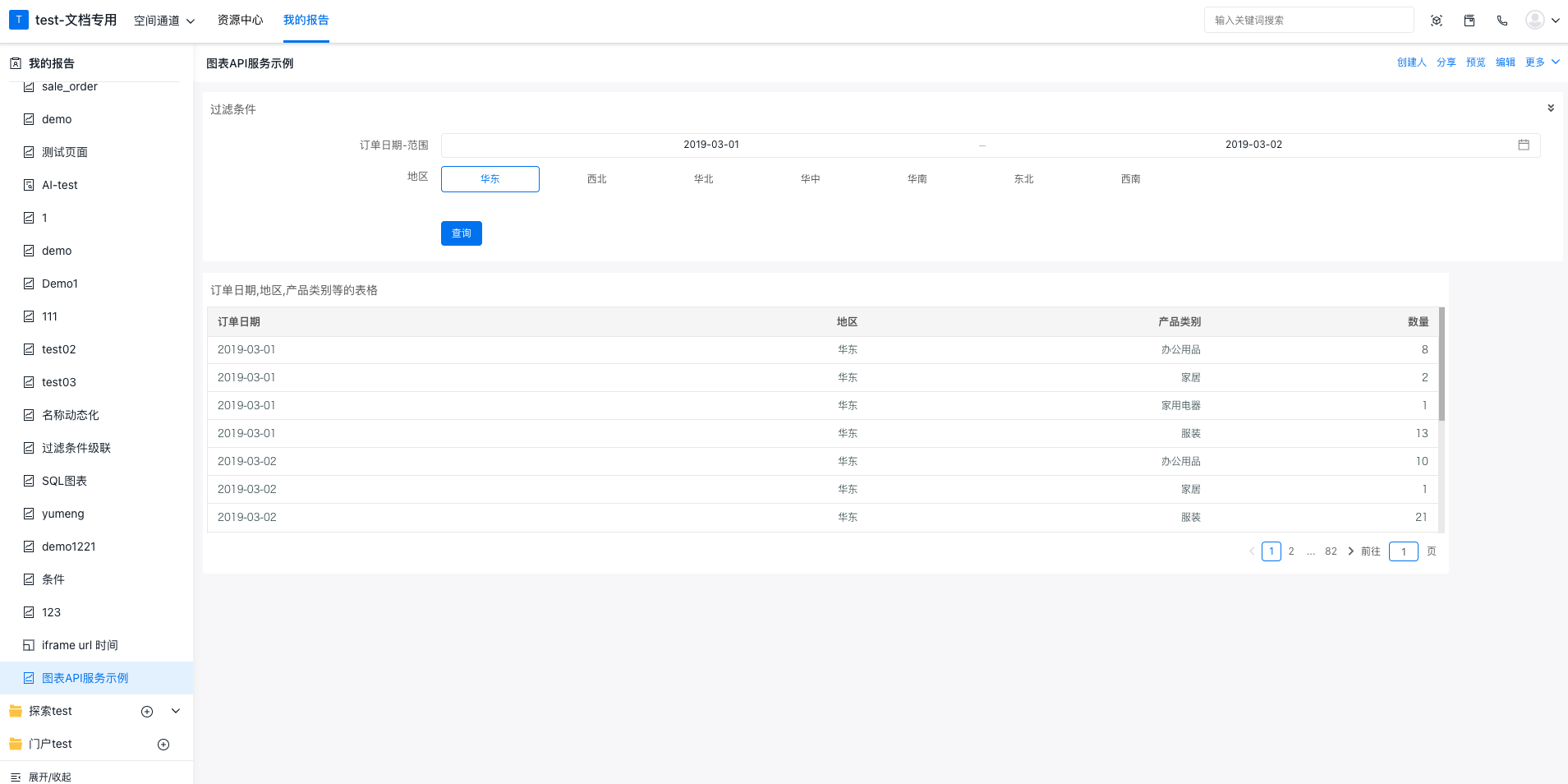The width and height of the screenshot is (1568, 784).
Task: Switch to 我的报告 tab
Action: coord(306,20)
